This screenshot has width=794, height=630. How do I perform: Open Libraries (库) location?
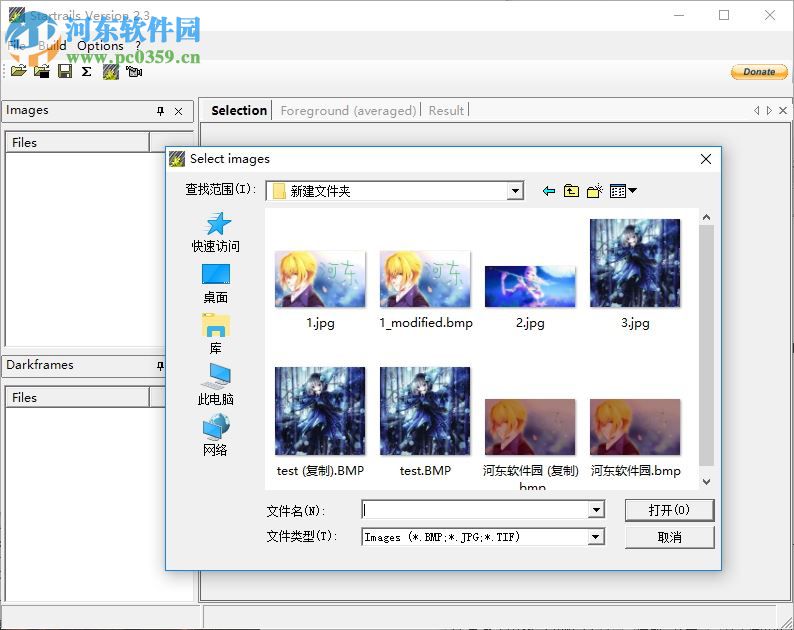pos(216,334)
